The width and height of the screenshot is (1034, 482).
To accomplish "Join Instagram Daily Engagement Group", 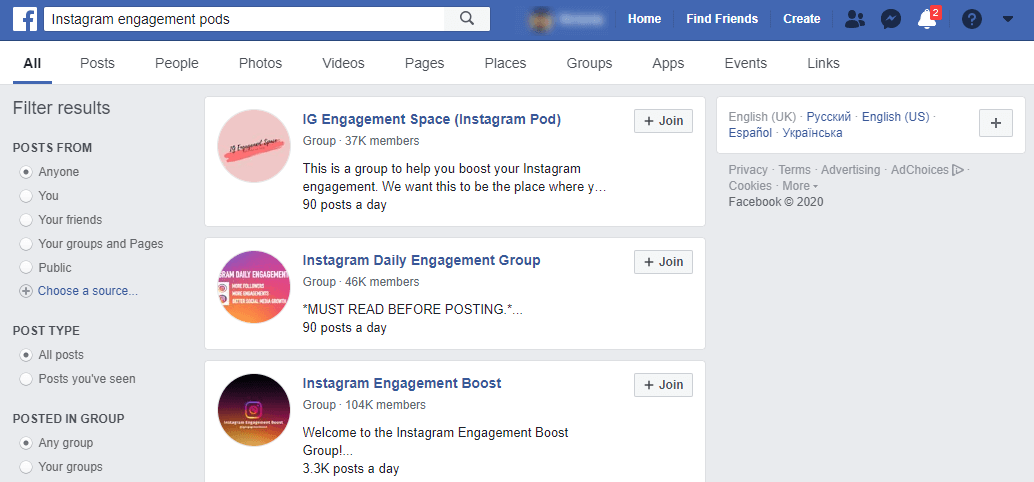I will point(663,262).
